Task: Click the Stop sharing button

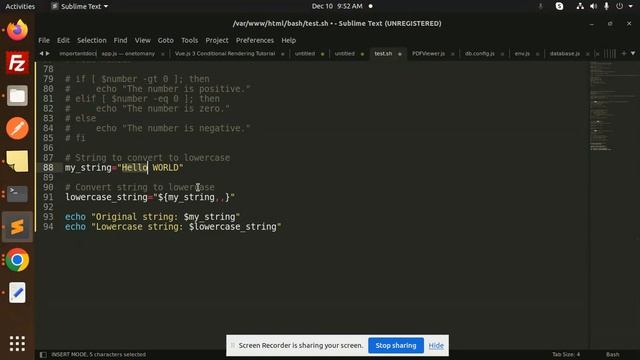Action: pos(396,345)
